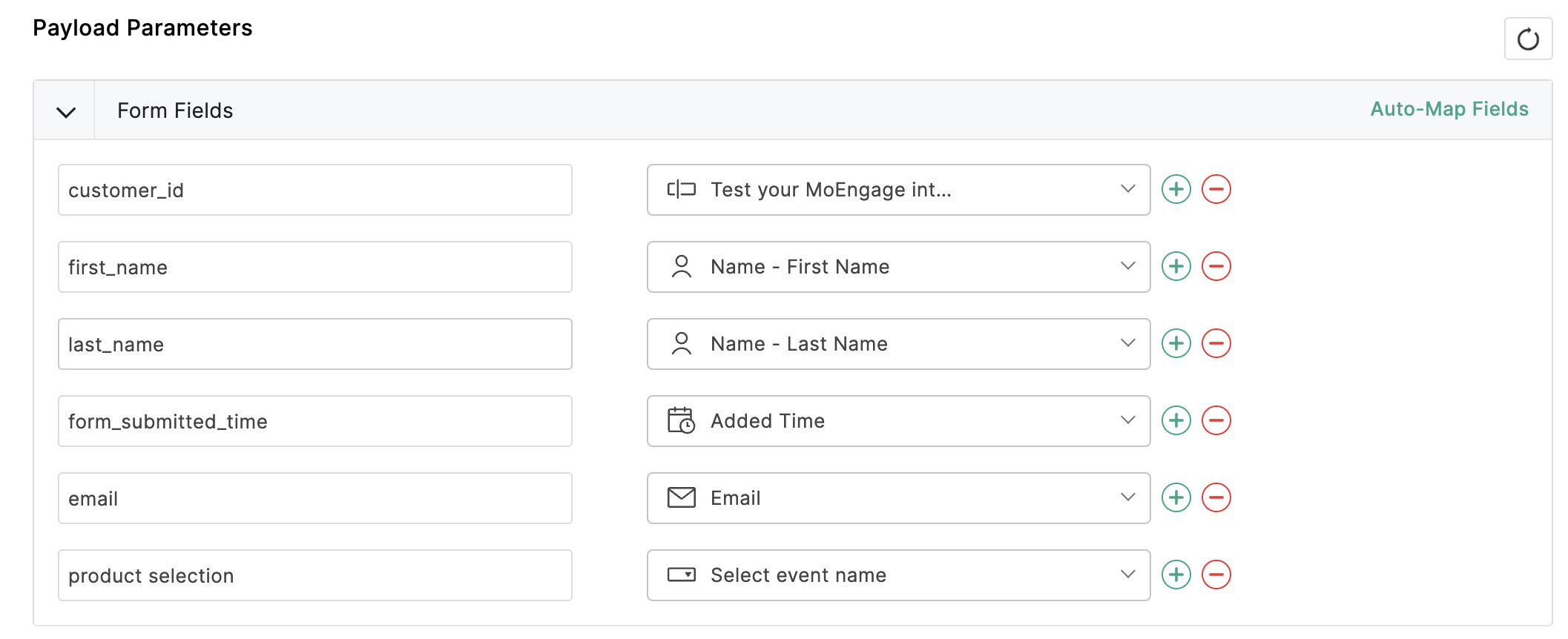Add a row below the email field
The width and height of the screenshot is (1568, 639).
[x=1176, y=498]
